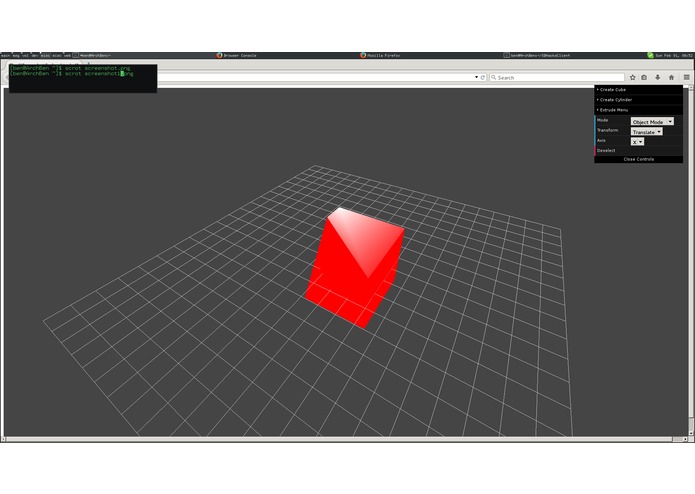Click the horizontal scrollbar at page bottom
Screen dimensions: 695x494
[x=346, y=439]
